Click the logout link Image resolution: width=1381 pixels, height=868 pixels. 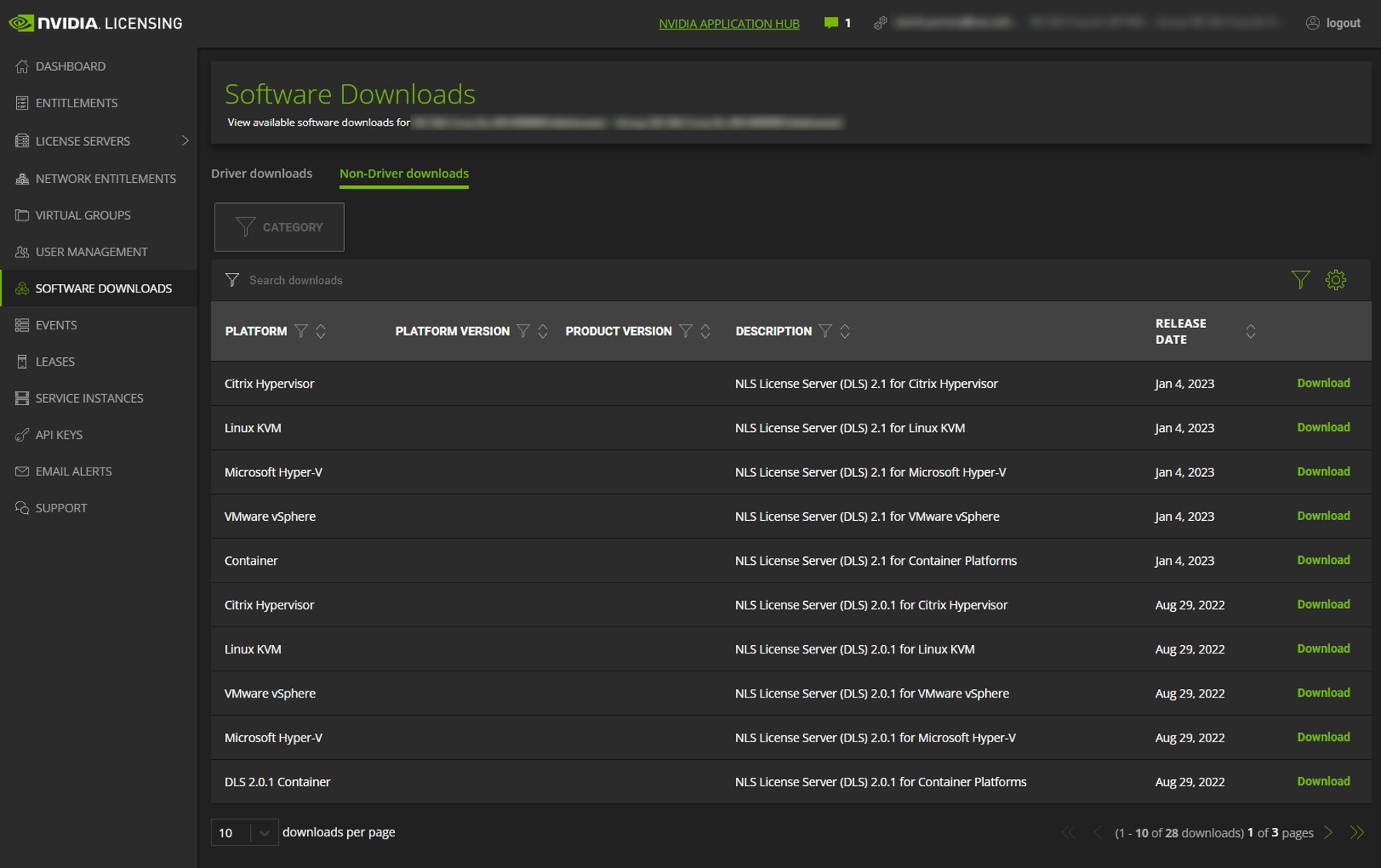1343,23
